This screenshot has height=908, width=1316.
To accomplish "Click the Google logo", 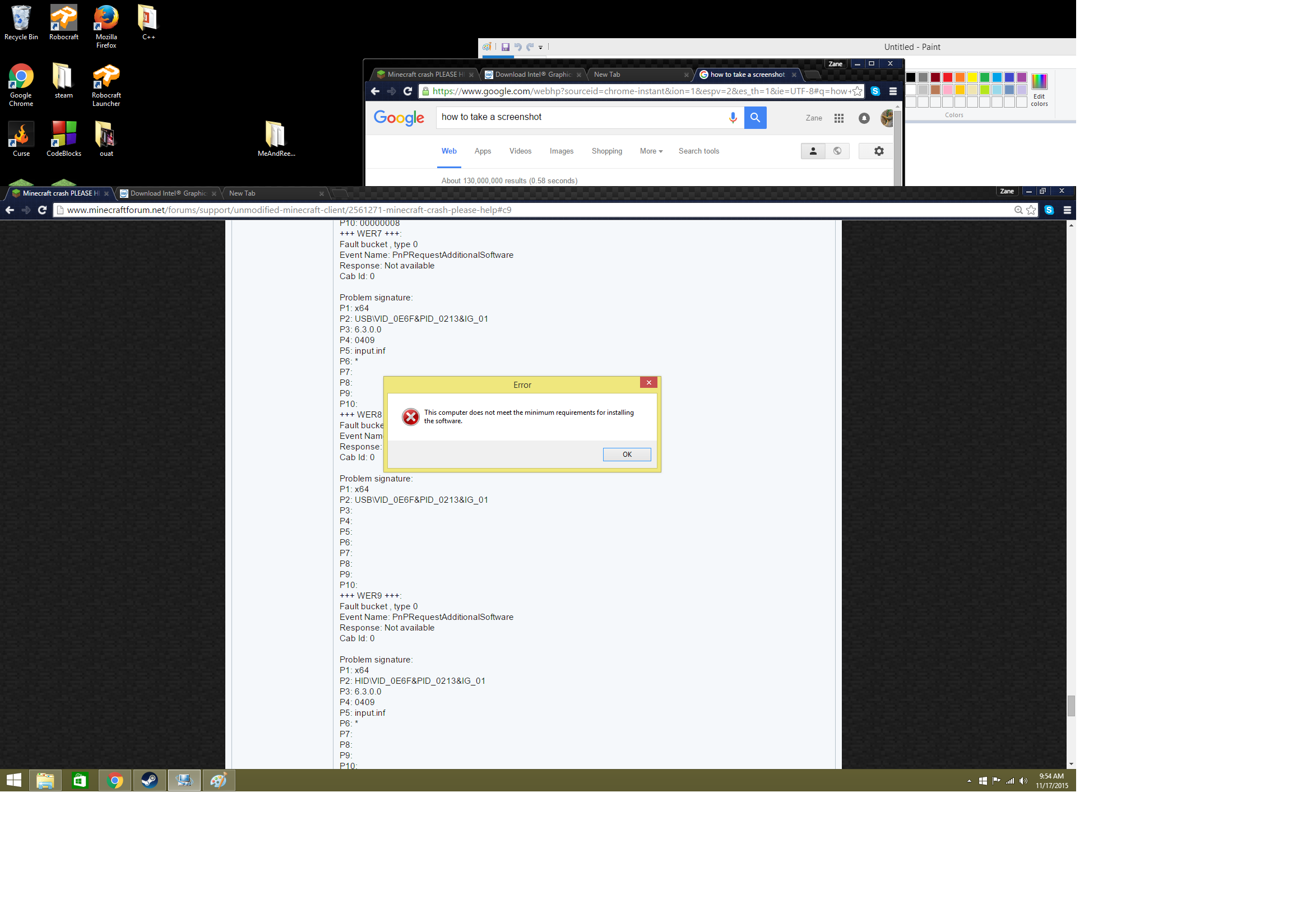I will pyautogui.click(x=398, y=118).
